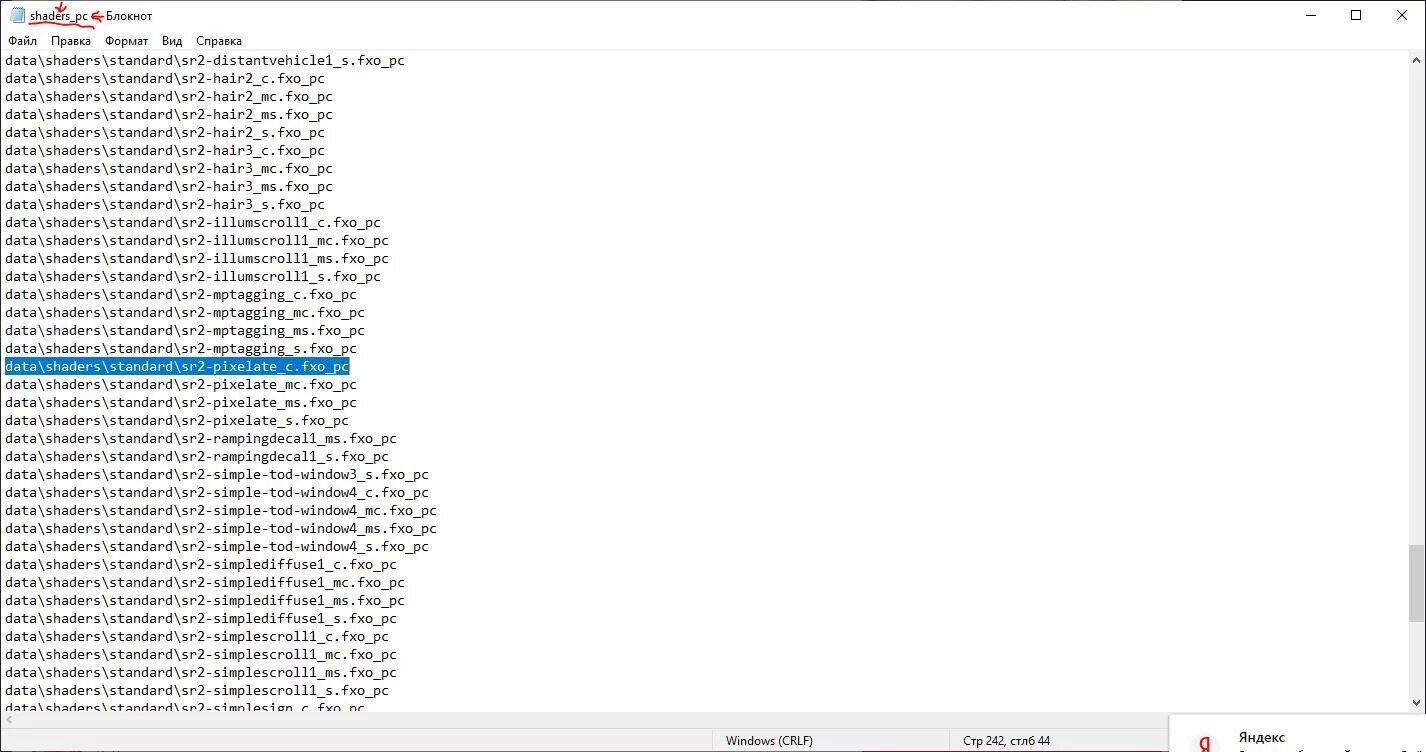Click line sr2-simplediffuse1_c.fxo_pc
The height and width of the screenshot is (752, 1426).
tap(201, 565)
